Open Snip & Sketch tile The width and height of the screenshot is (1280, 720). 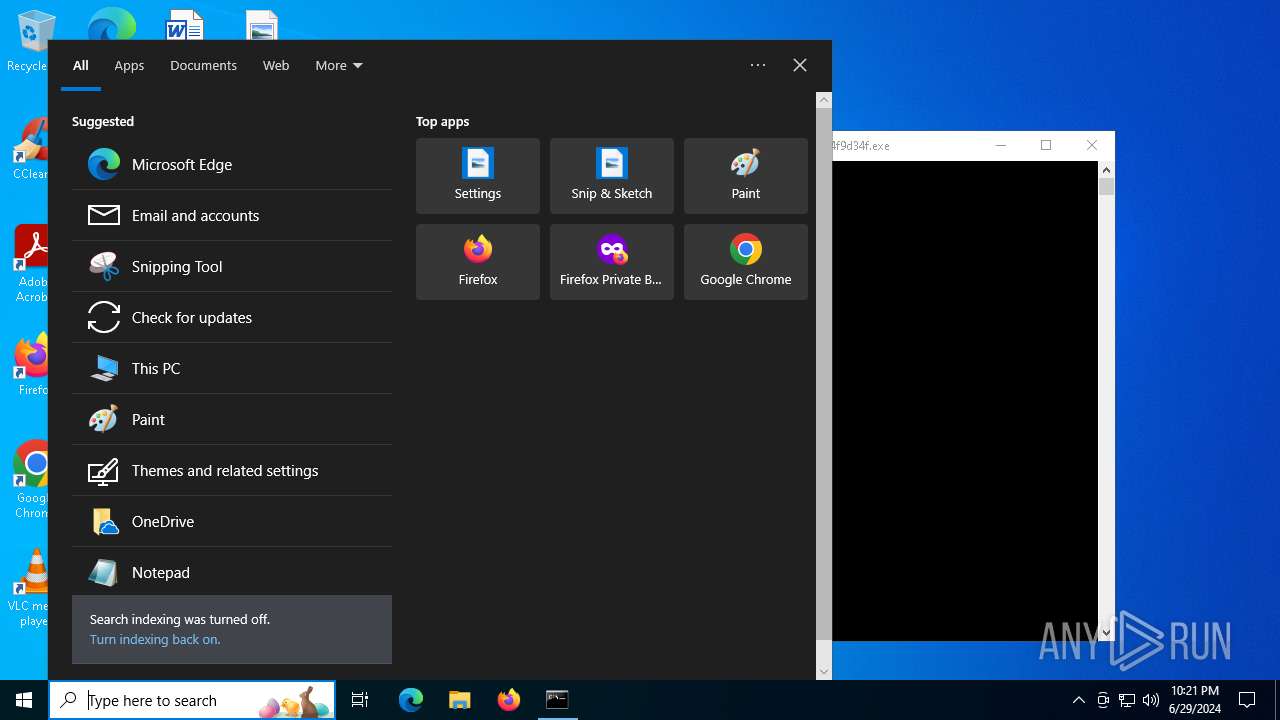(x=612, y=176)
